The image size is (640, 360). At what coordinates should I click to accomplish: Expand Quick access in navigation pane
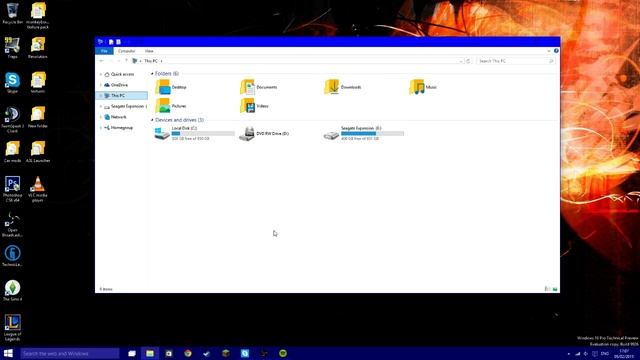[x=101, y=74]
